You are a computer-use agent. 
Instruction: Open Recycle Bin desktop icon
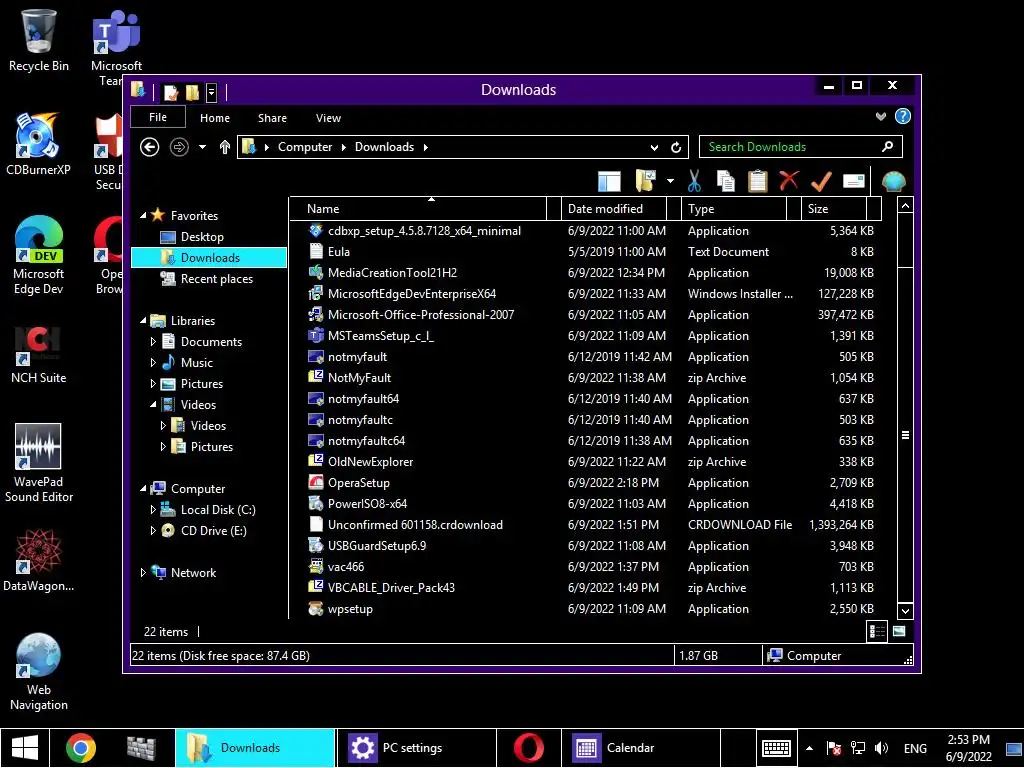coord(39,40)
